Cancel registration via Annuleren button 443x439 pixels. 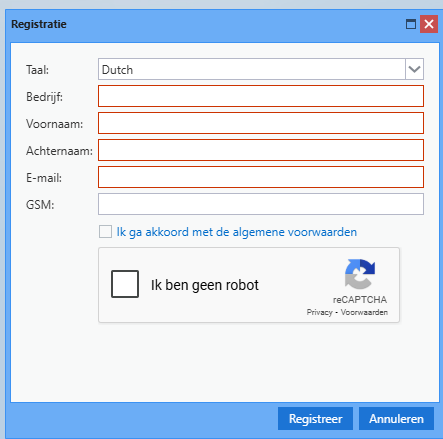point(396,419)
